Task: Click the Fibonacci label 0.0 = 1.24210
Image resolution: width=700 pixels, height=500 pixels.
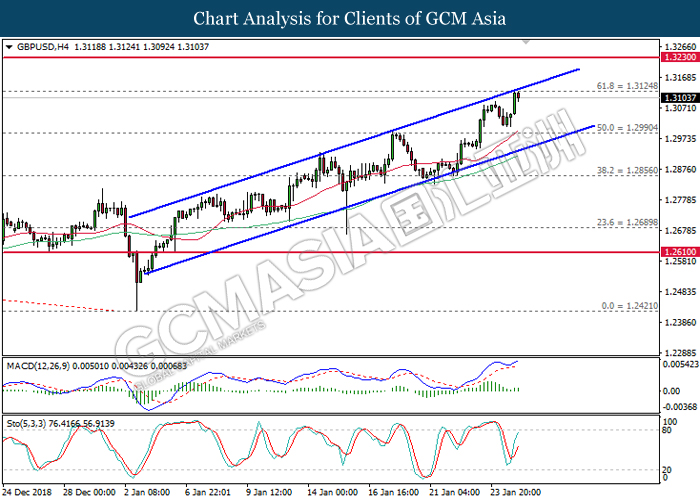Action: [629, 306]
